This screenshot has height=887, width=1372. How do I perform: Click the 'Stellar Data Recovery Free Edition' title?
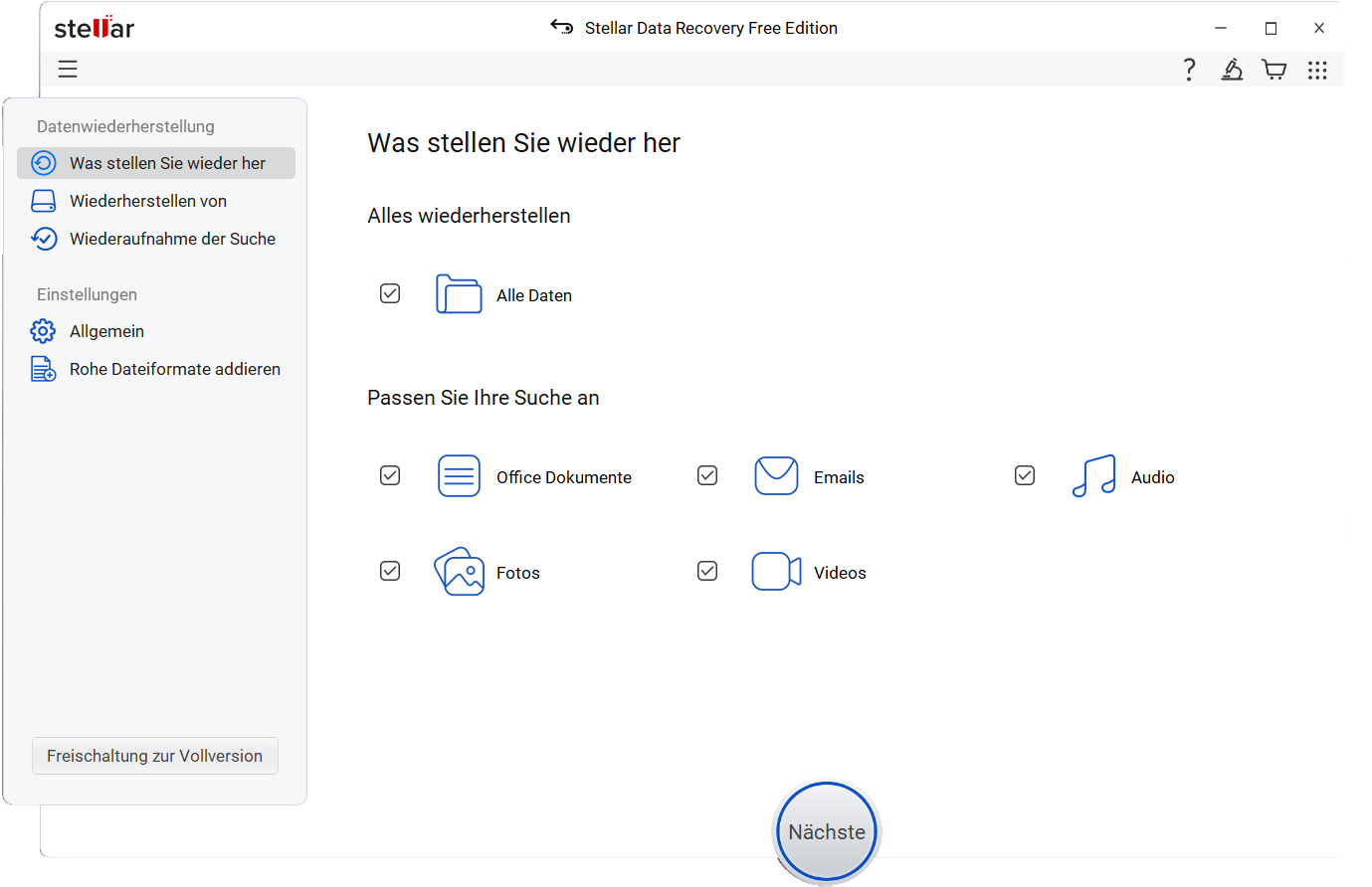coord(711,28)
